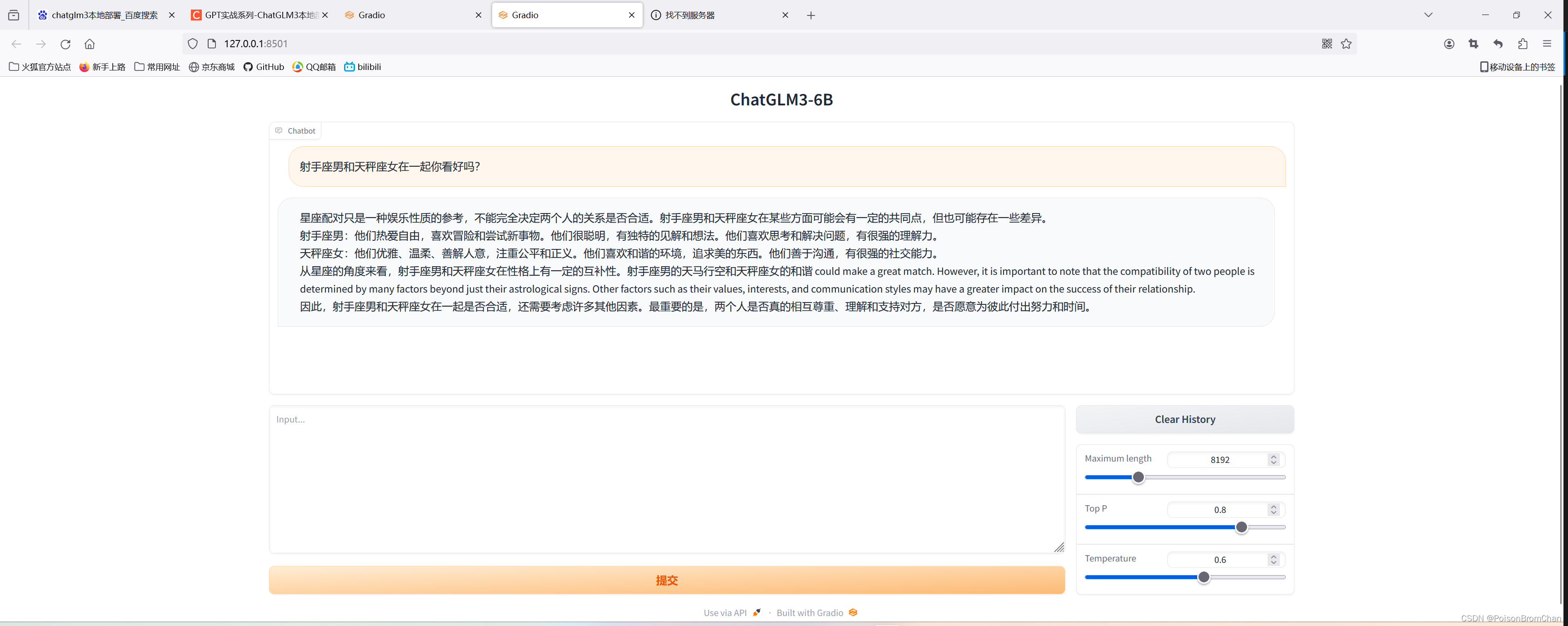Open the QR code icon in the address bar
Screen dimensions: 1568x626
1327,44
